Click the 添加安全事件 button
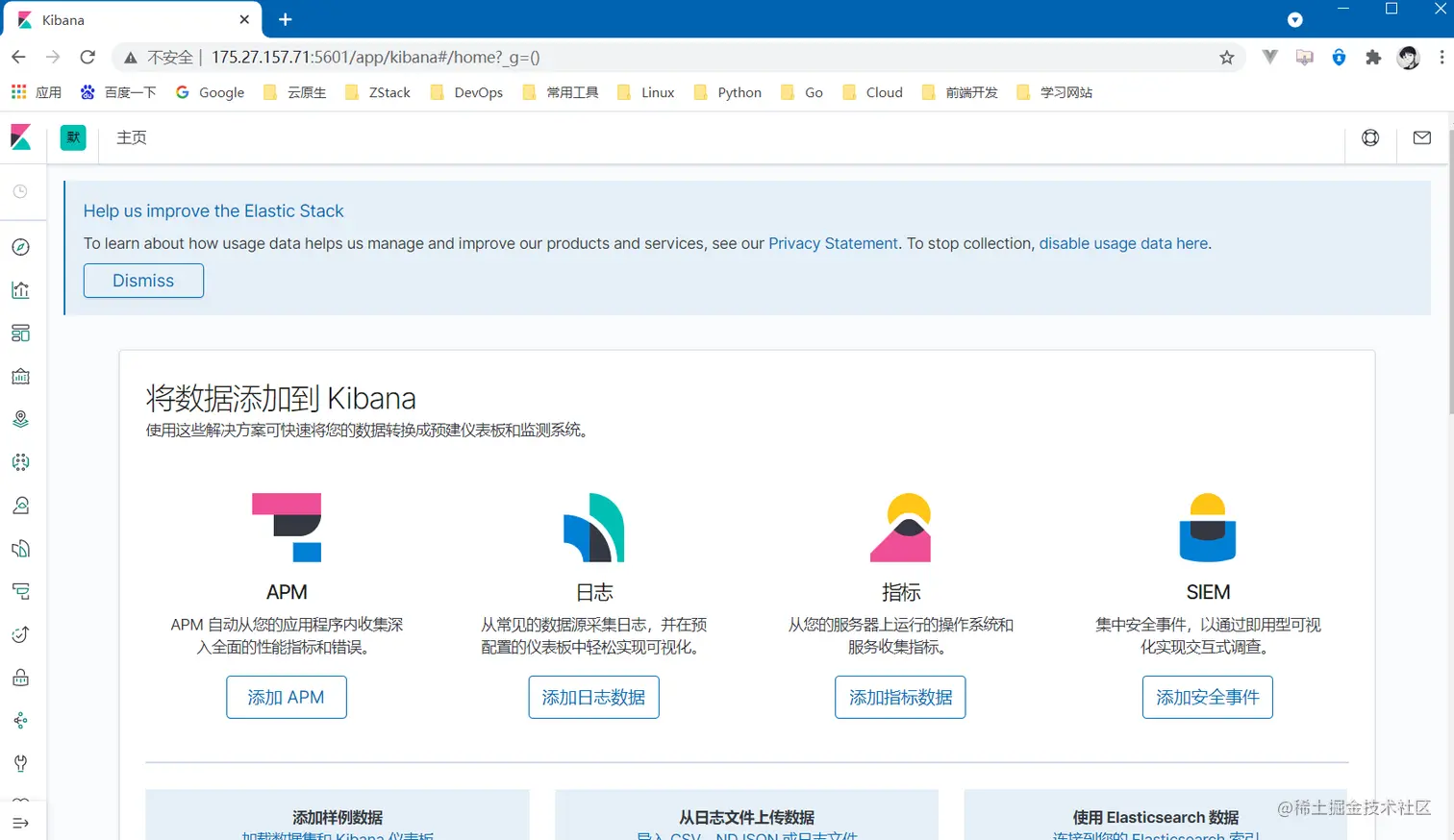 (x=1208, y=697)
